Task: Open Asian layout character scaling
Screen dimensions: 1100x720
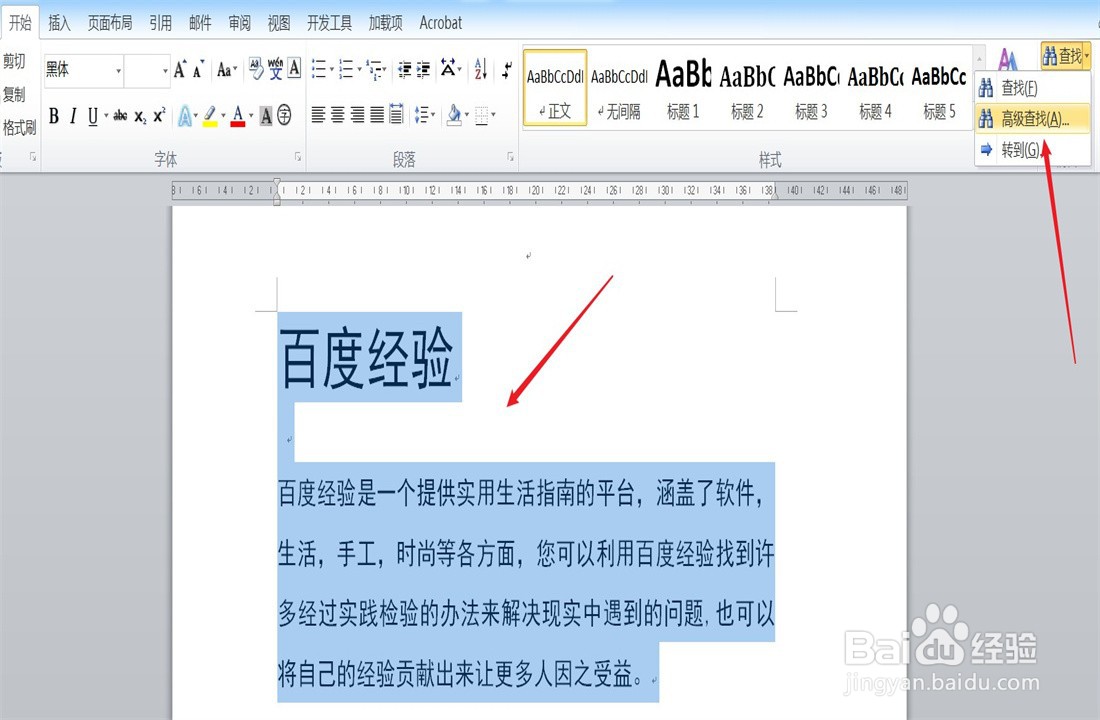Action: pos(448,69)
